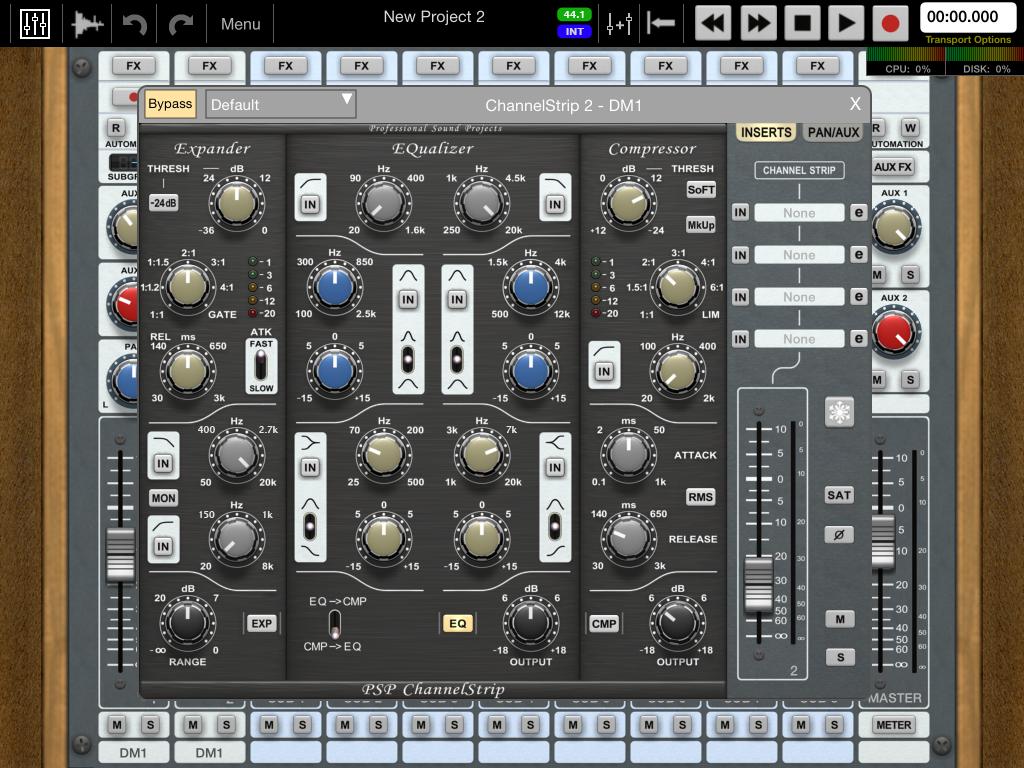This screenshot has height=768, width=1024.
Task: Click the return-to-start arrow icon
Action: coord(661,24)
